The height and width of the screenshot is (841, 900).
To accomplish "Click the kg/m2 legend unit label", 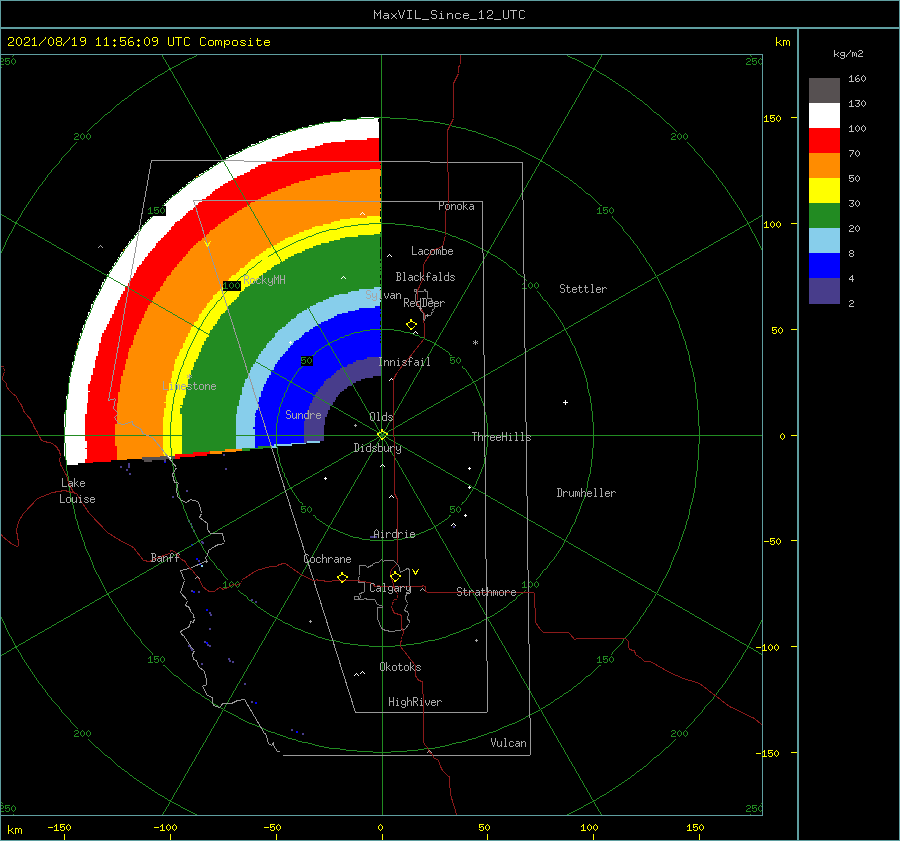I will point(848,54).
